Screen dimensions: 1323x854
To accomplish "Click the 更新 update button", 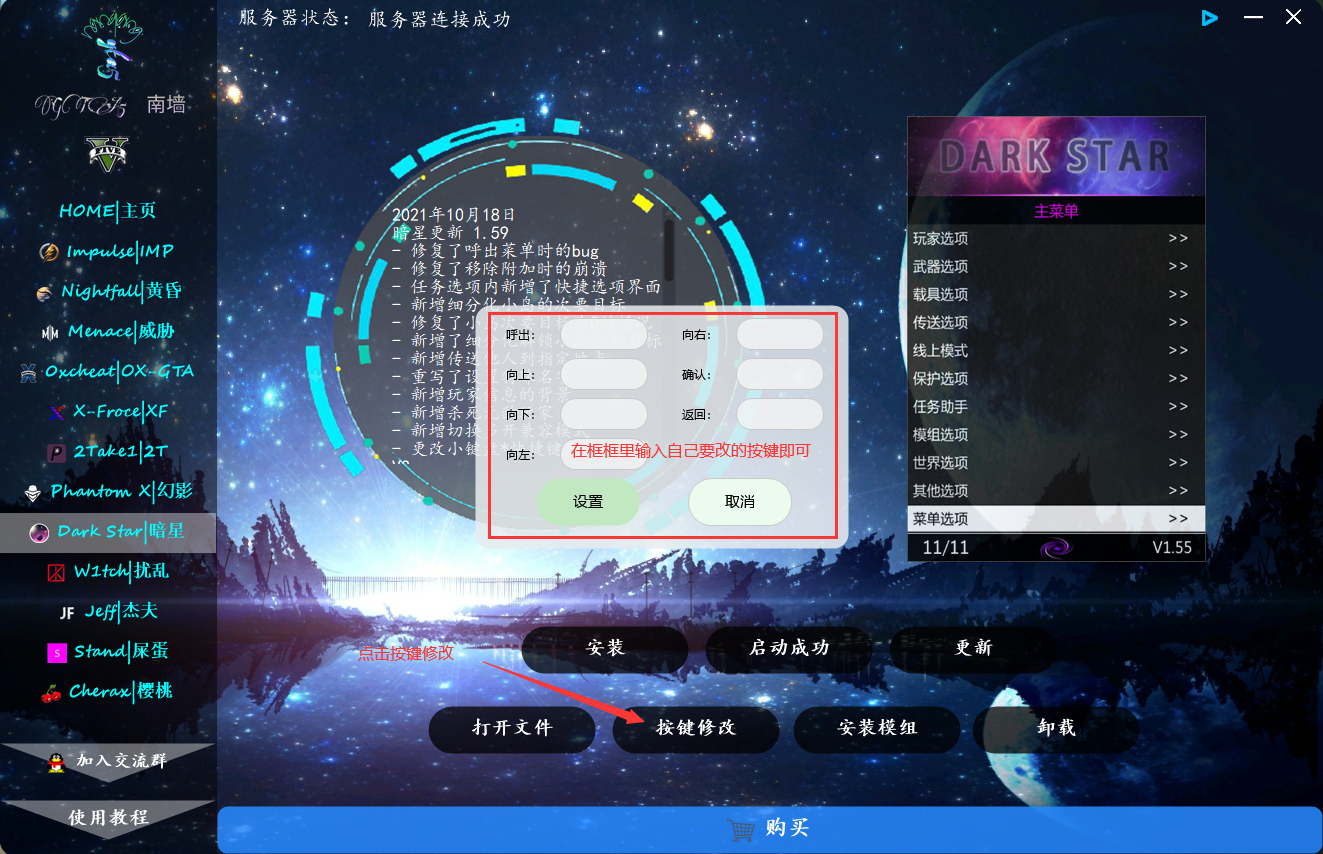I will pyautogui.click(x=973, y=648).
